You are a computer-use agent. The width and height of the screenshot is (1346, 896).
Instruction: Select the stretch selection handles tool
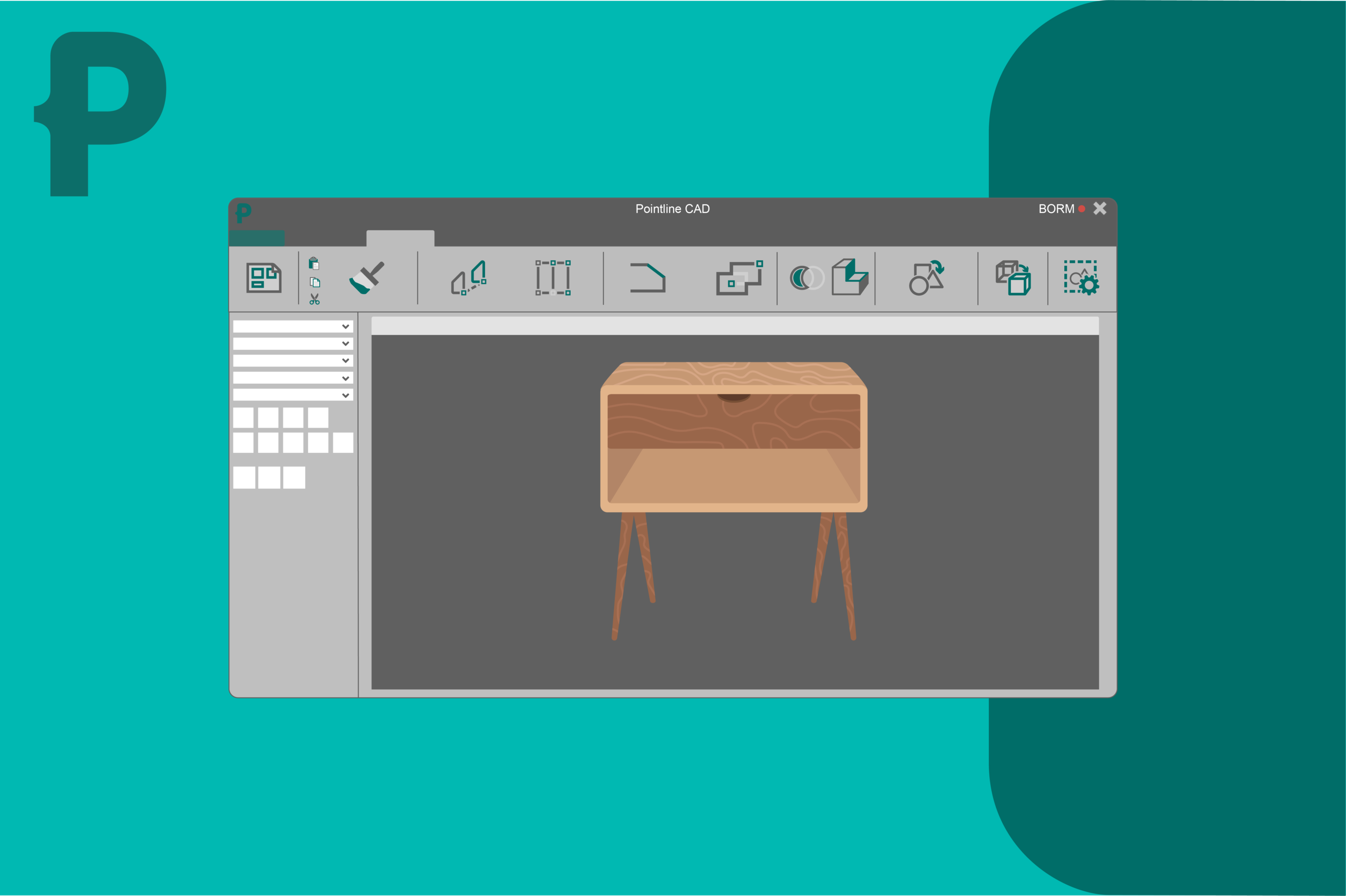(x=552, y=278)
